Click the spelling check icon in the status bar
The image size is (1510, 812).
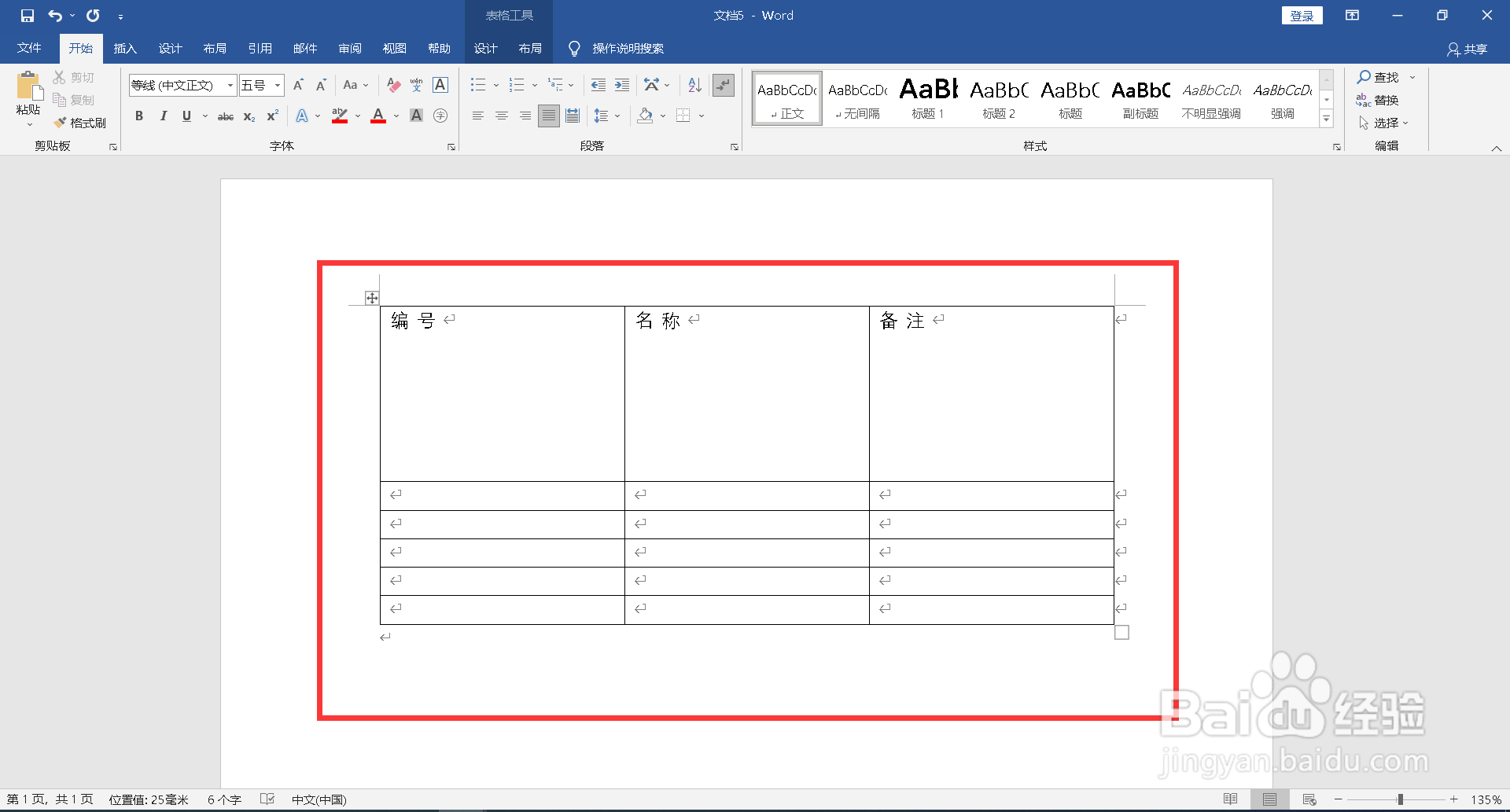pos(267,799)
